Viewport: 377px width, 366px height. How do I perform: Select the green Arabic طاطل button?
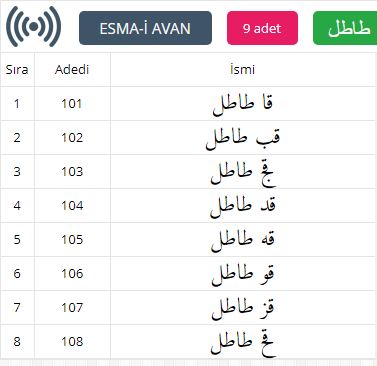pos(345,28)
